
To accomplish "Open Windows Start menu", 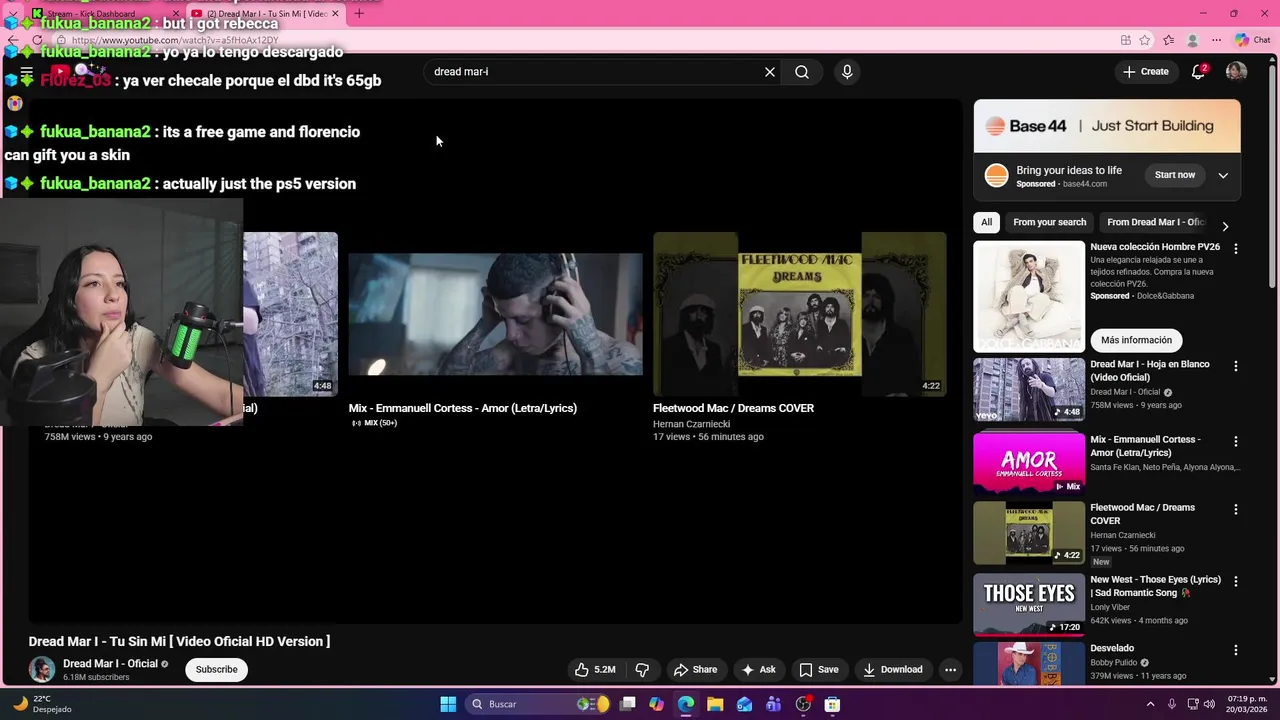I will click(x=448, y=704).
